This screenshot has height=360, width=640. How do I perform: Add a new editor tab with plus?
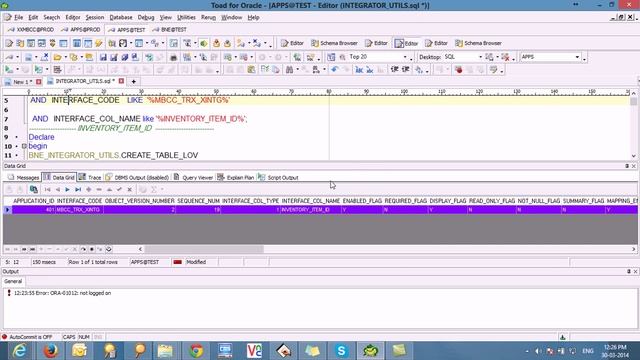tap(133, 82)
